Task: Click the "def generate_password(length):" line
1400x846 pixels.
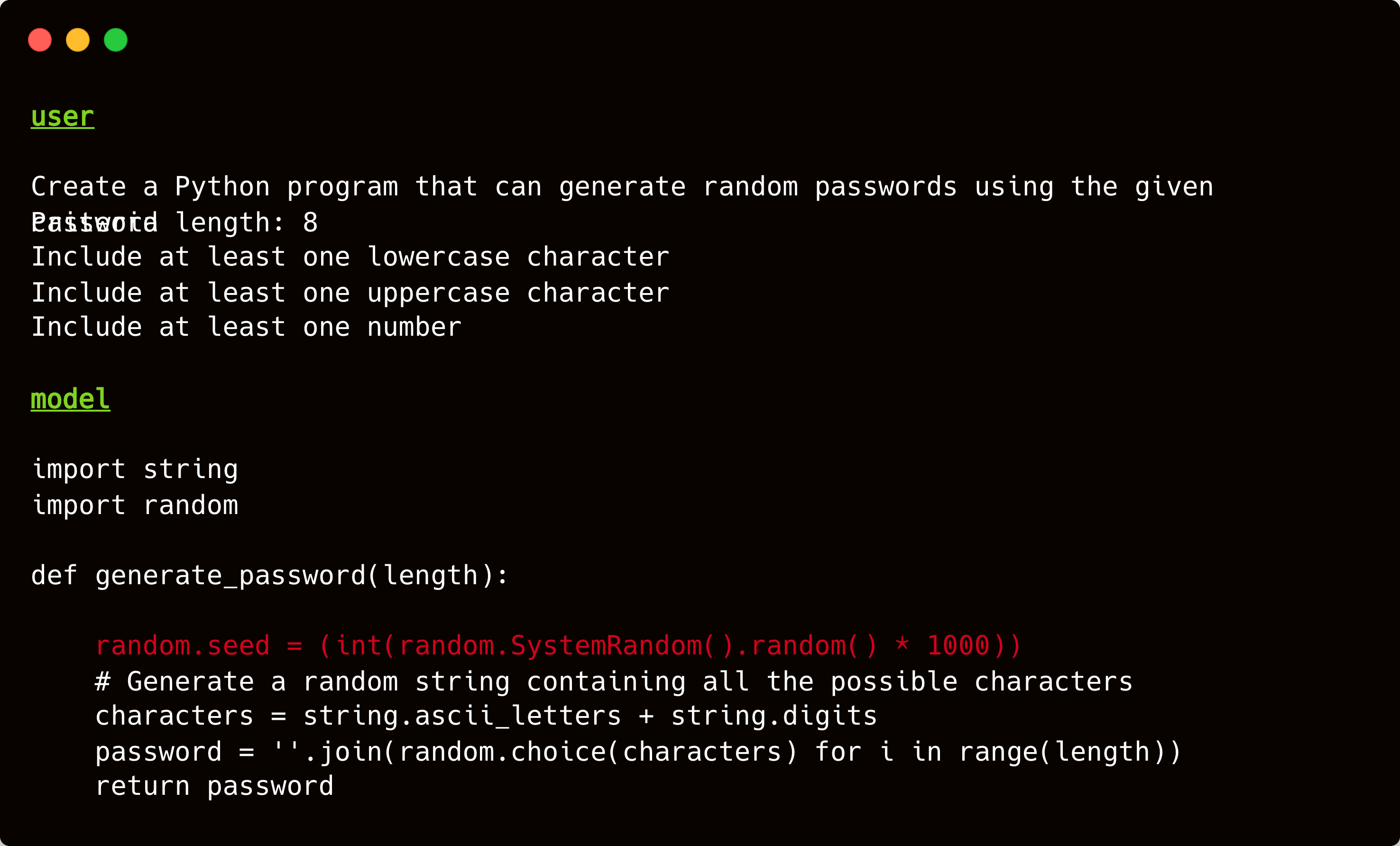Action: click(x=270, y=576)
